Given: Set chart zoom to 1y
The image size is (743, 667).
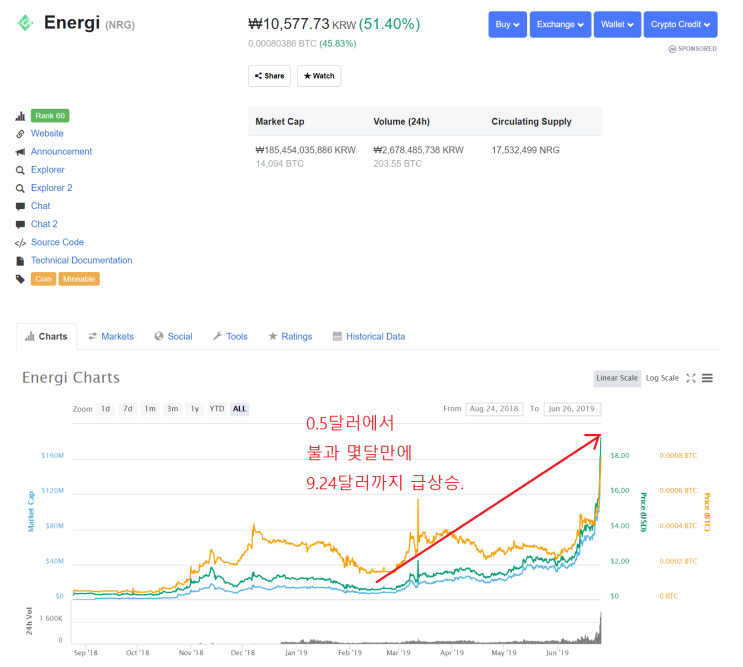Looking at the screenshot, I should point(195,409).
